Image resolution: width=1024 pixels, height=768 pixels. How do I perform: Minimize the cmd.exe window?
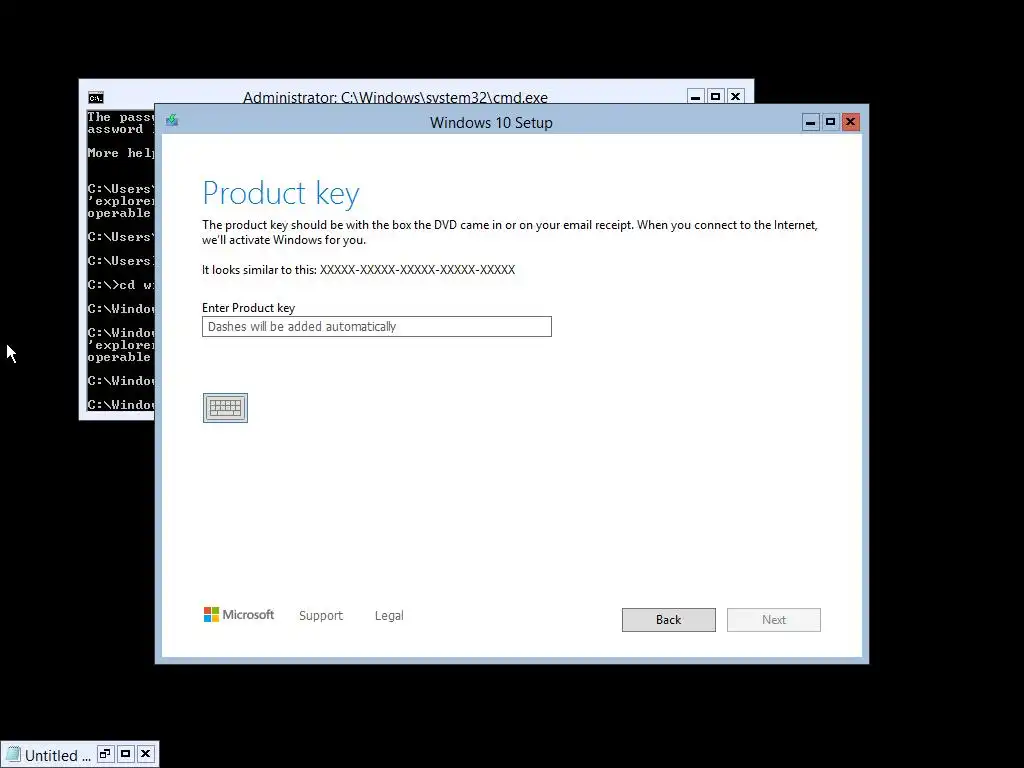tap(696, 97)
